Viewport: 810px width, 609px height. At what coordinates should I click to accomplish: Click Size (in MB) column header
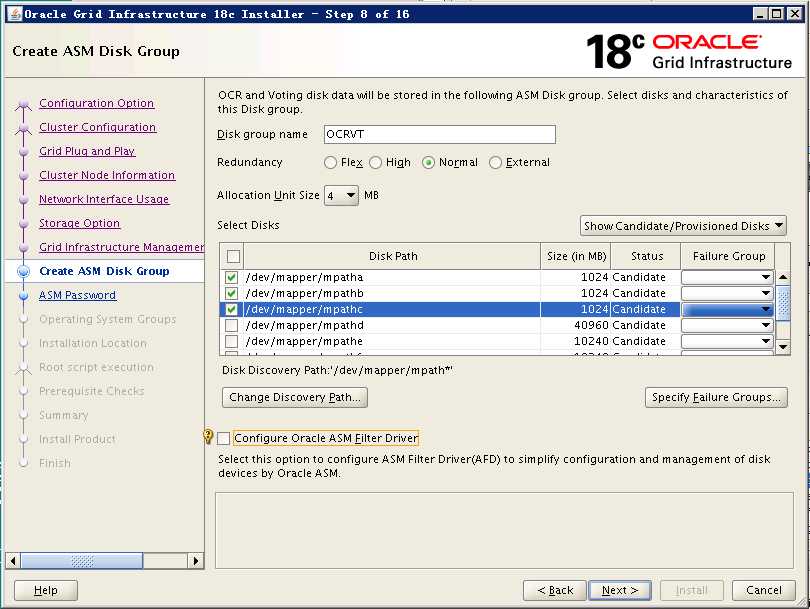[x=576, y=256]
